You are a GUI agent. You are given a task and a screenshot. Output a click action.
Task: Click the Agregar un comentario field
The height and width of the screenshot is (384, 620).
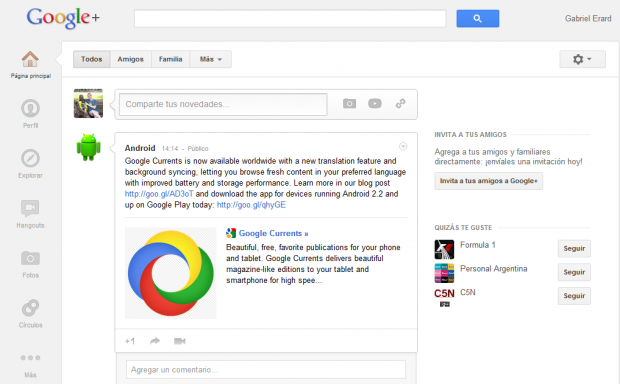point(266,370)
